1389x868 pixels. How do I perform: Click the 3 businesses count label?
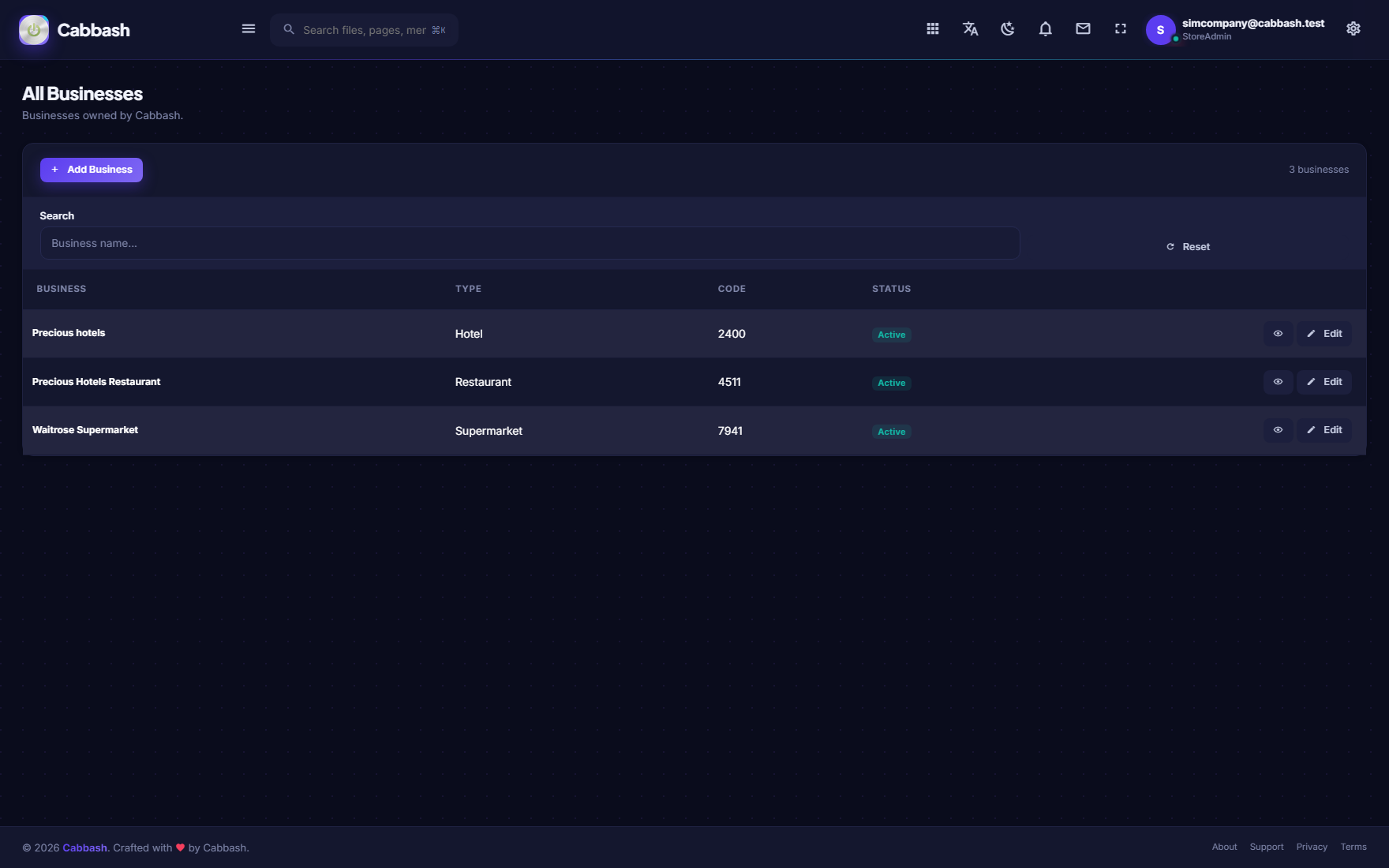pos(1319,170)
